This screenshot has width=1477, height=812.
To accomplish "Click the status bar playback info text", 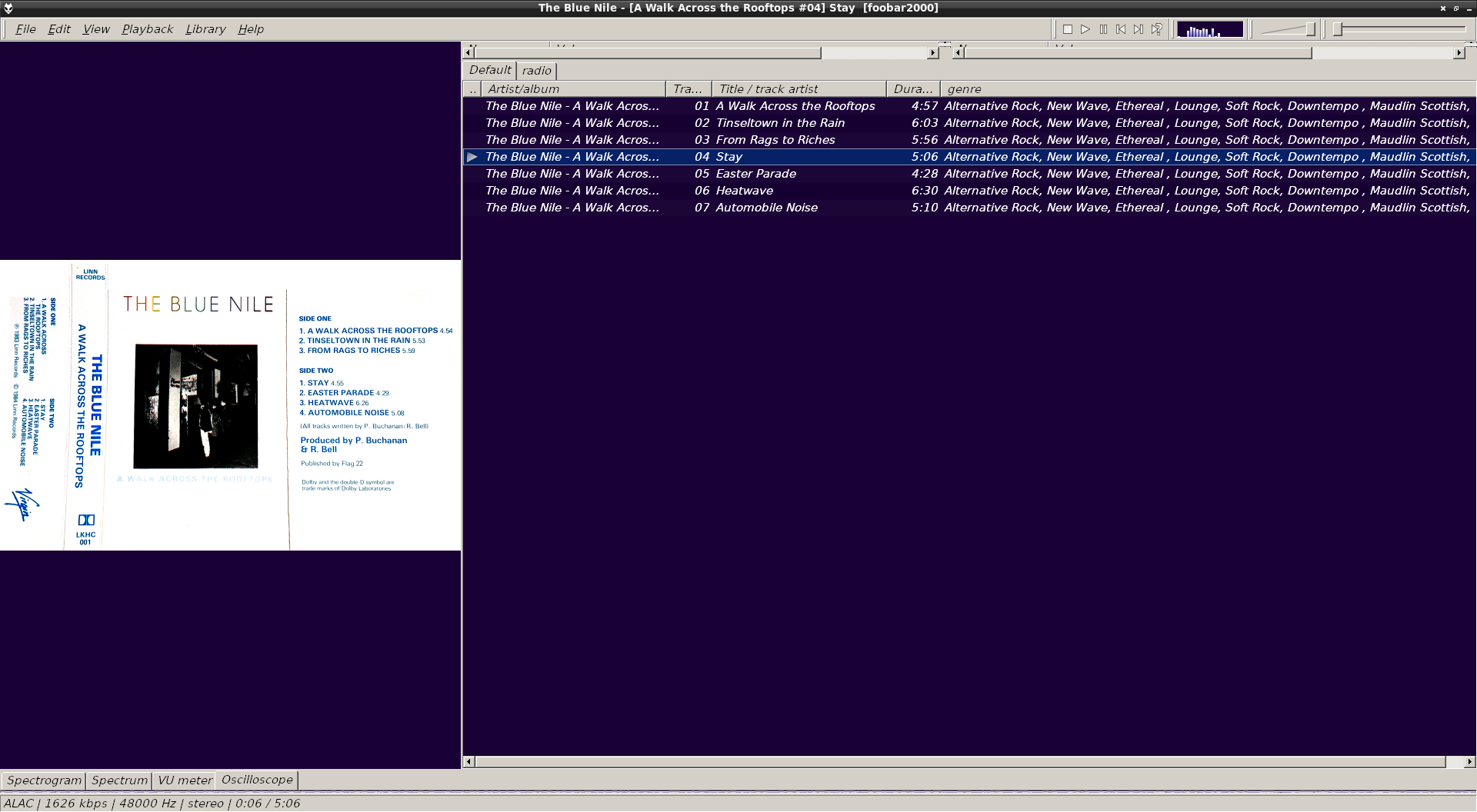I will pyautogui.click(x=152, y=804).
